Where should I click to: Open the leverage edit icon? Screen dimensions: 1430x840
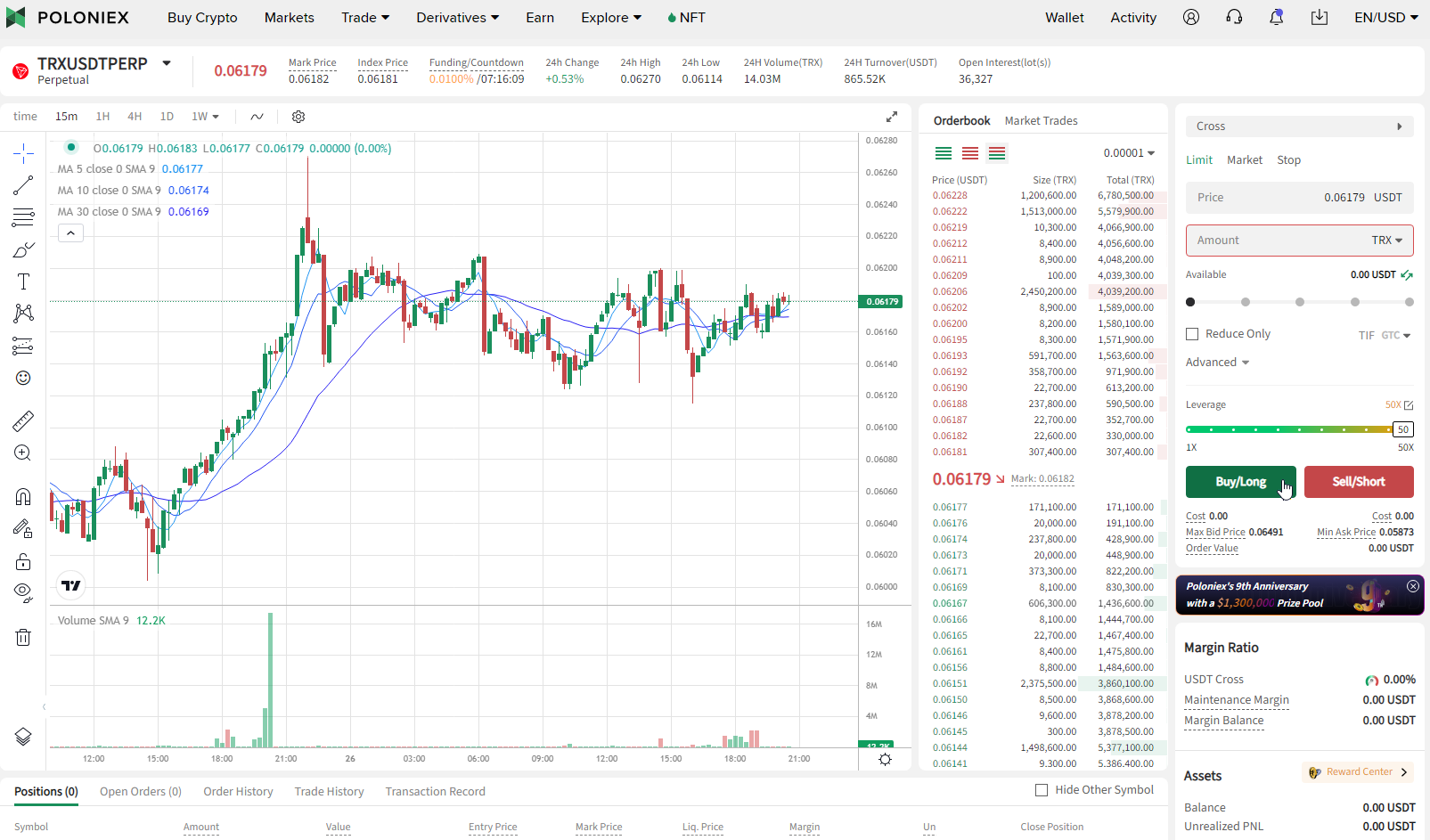pyautogui.click(x=1409, y=405)
